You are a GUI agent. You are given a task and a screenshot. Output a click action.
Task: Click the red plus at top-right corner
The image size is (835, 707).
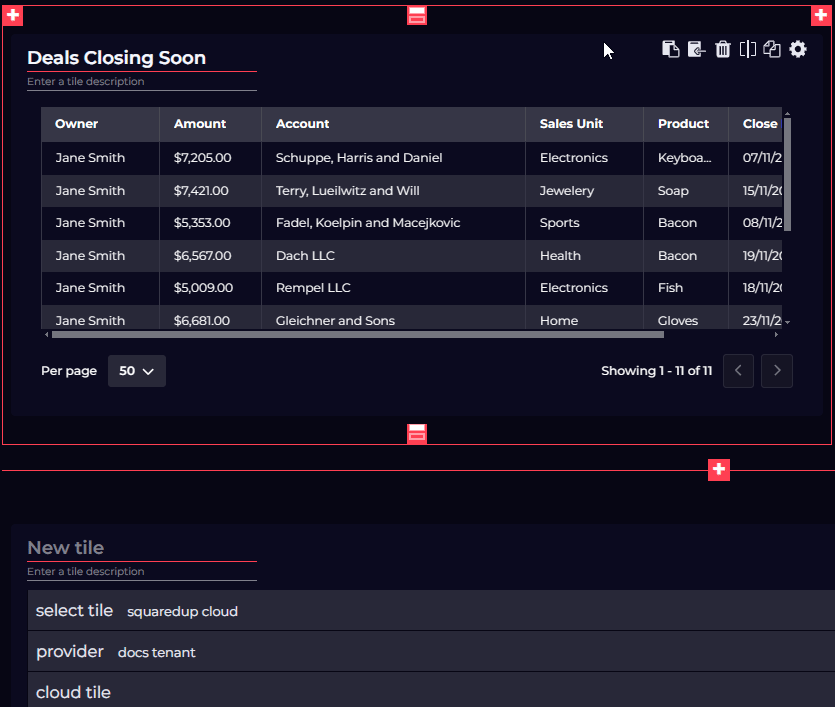coord(821,15)
